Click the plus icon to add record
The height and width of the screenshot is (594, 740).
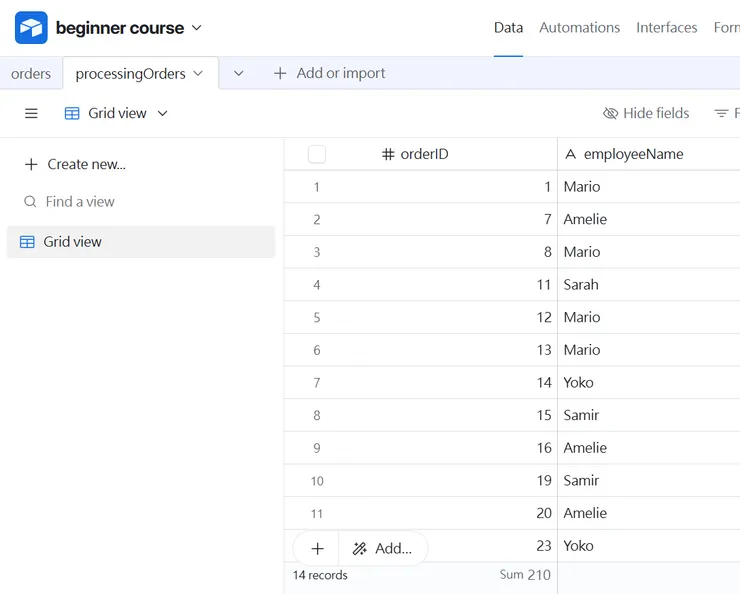pyautogui.click(x=317, y=548)
